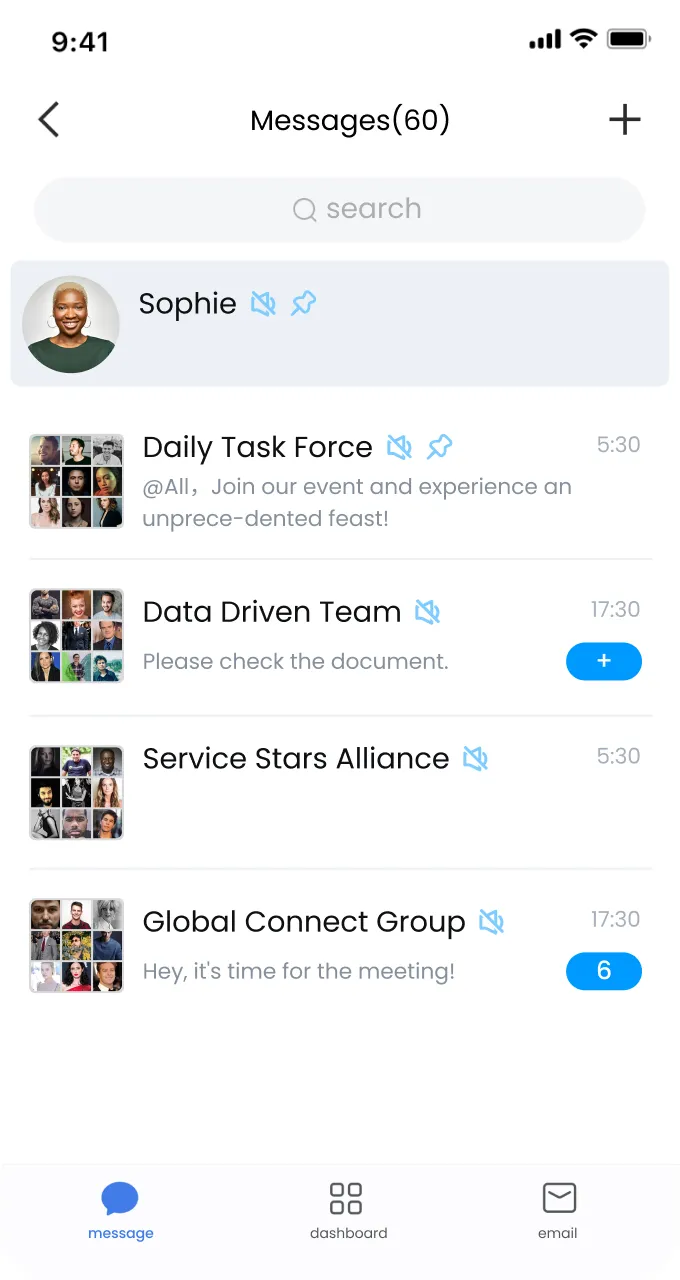Tap the blue 6 unread badge

pyautogui.click(x=604, y=971)
